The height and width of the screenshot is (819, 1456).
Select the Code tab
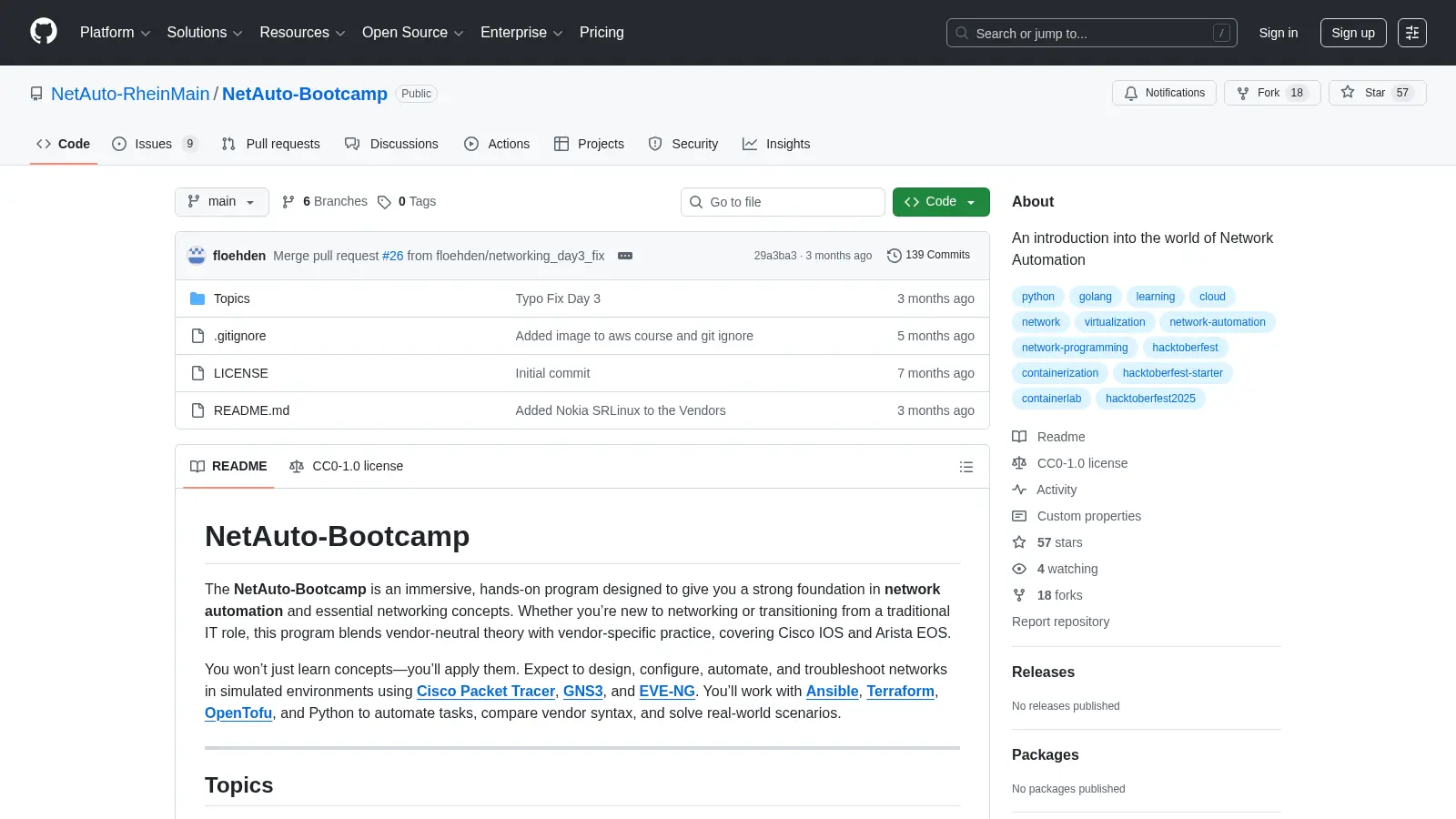click(64, 144)
